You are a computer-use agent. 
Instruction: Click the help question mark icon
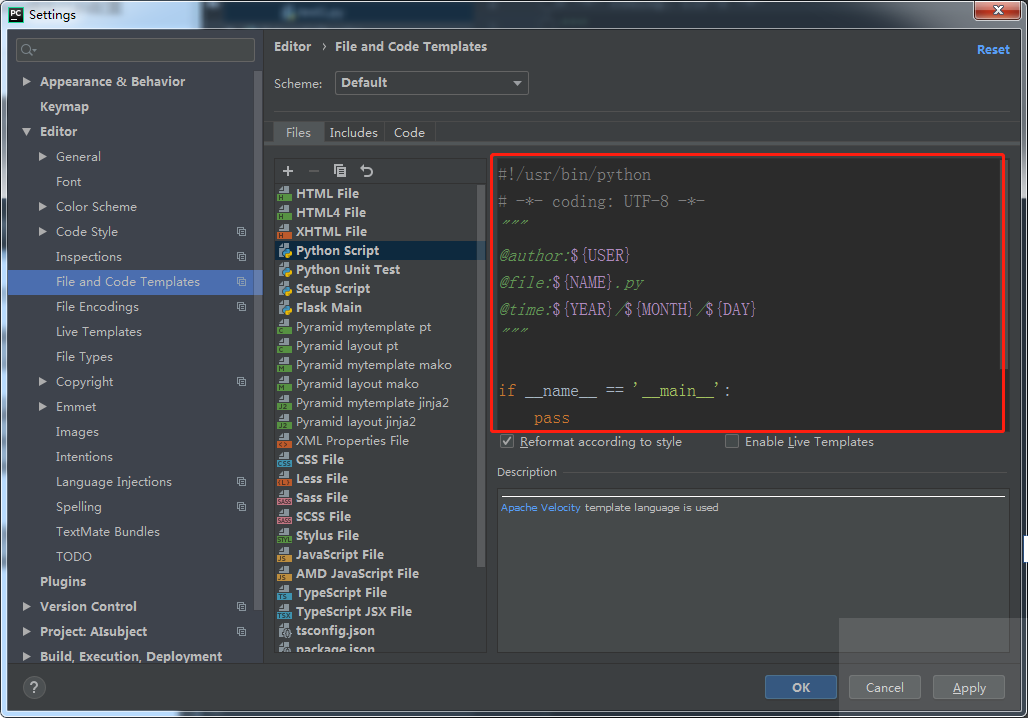tap(34, 687)
